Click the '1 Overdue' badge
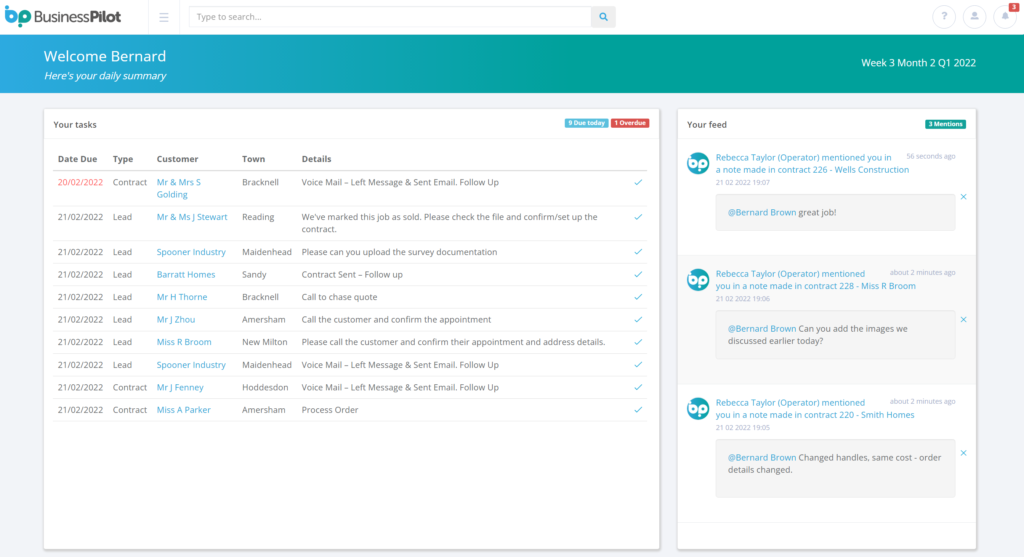The width and height of the screenshot is (1024, 557). (630, 123)
